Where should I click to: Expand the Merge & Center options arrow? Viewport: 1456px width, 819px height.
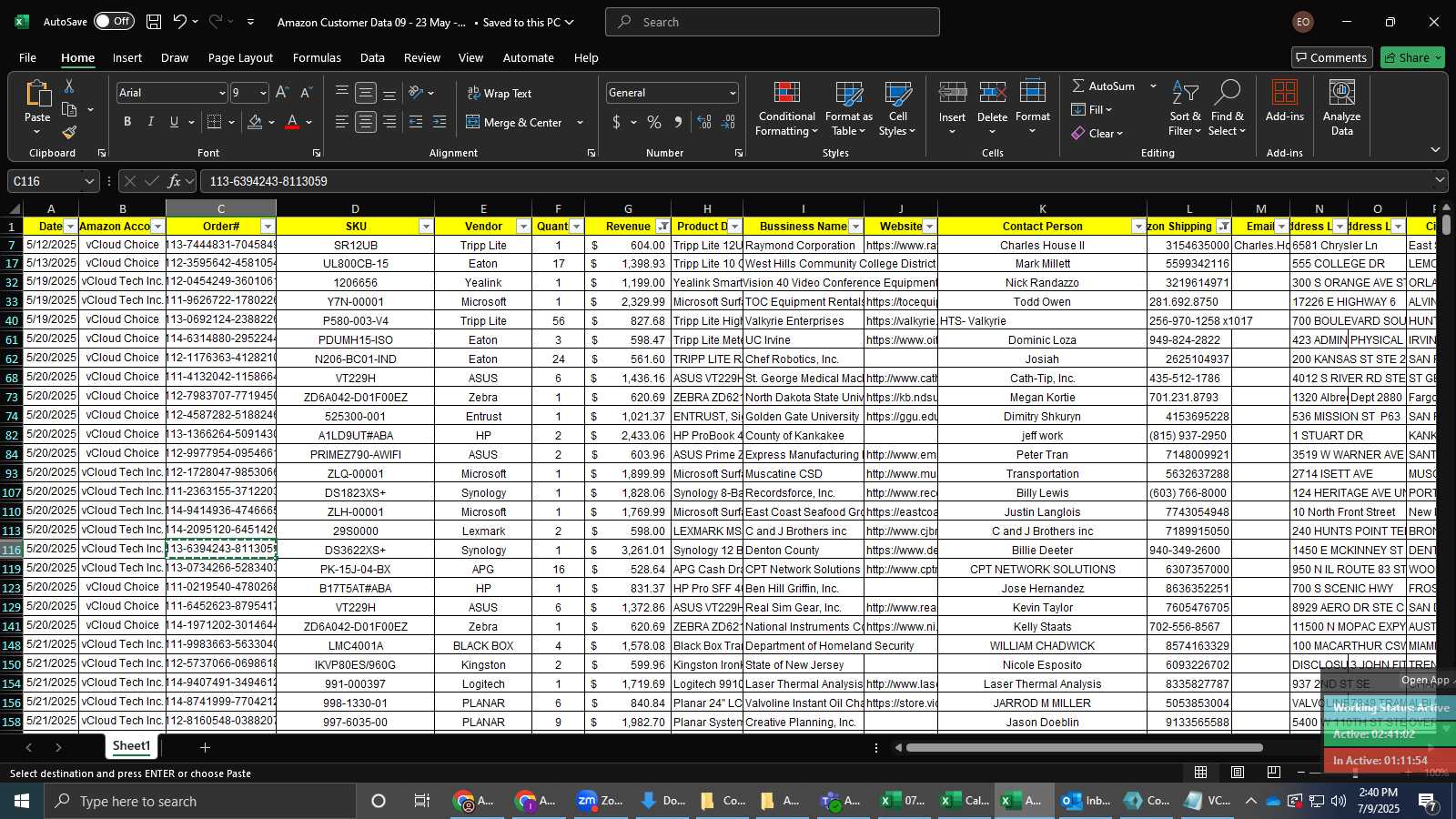point(580,122)
